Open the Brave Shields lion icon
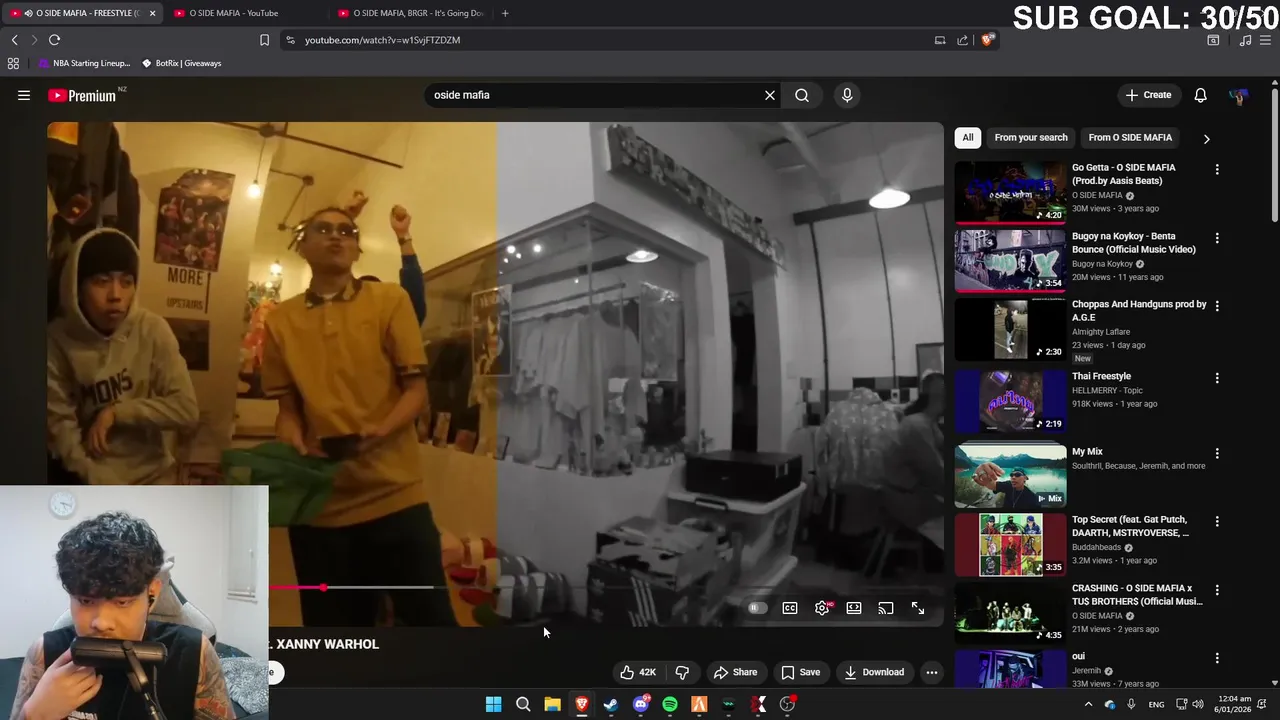This screenshot has height=720, width=1280. (x=988, y=40)
